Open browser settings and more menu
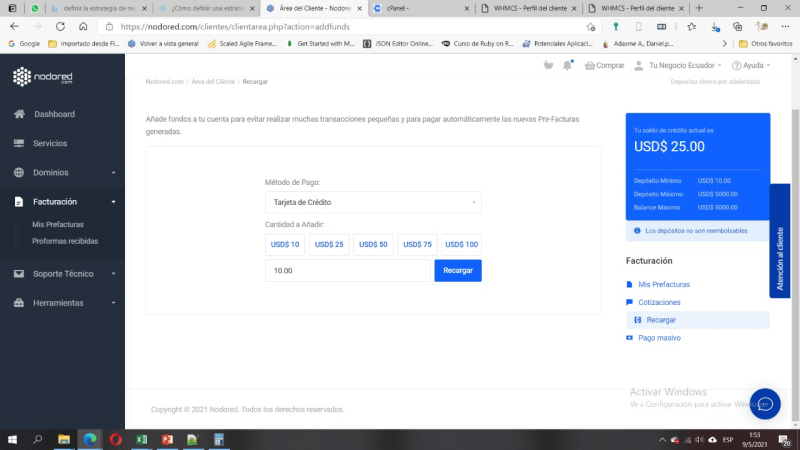The image size is (800, 450). [x=785, y=27]
